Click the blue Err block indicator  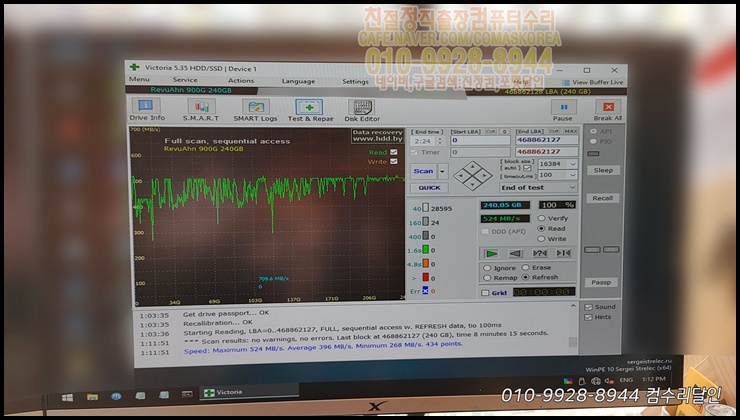coord(425,291)
